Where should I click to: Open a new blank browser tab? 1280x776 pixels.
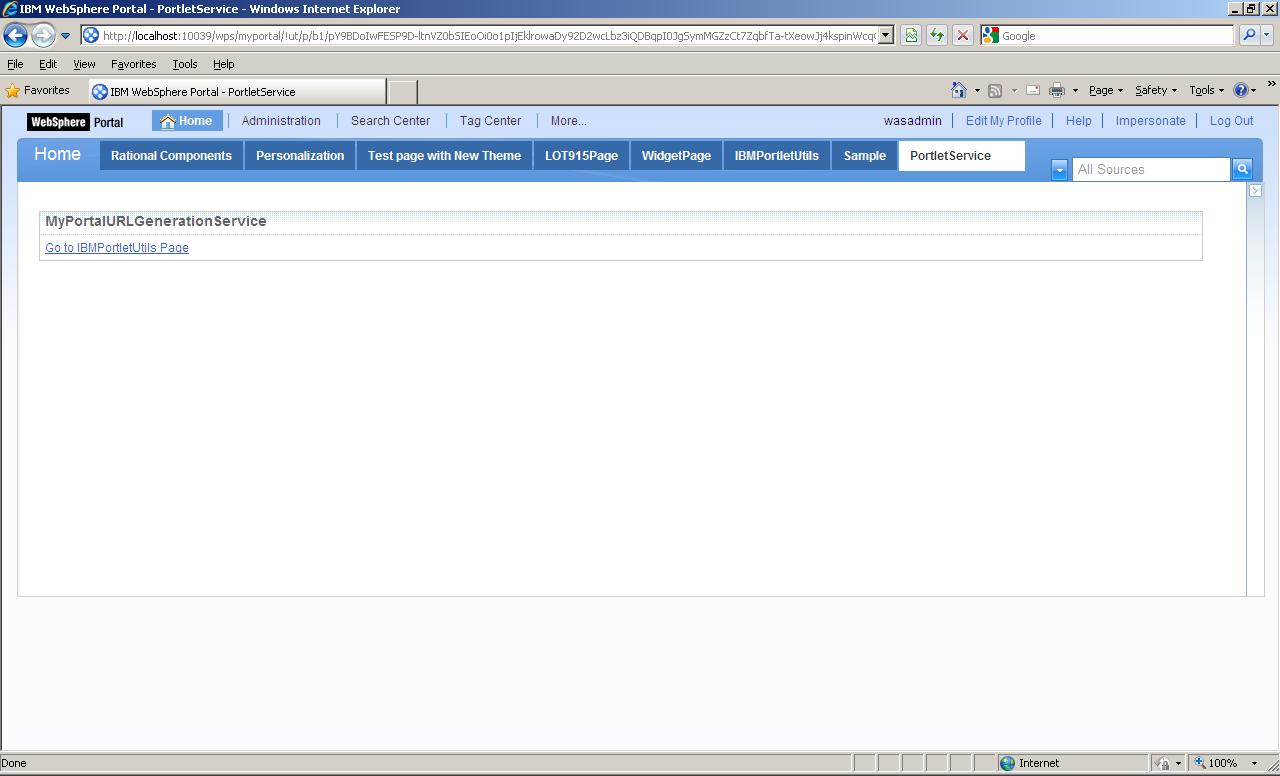point(402,92)
